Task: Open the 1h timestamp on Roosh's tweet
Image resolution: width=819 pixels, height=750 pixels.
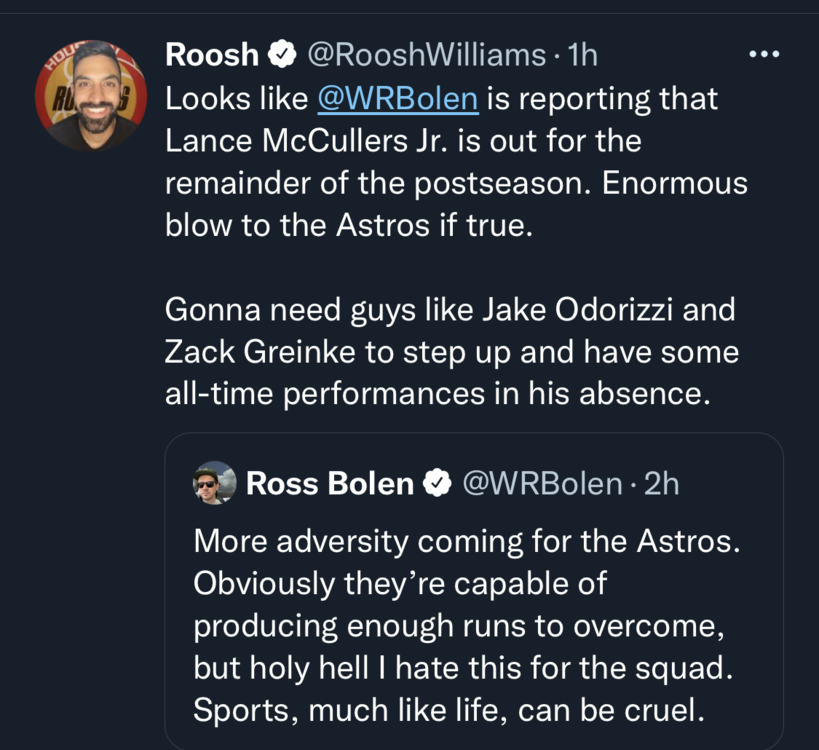Action: click(581, 55)
